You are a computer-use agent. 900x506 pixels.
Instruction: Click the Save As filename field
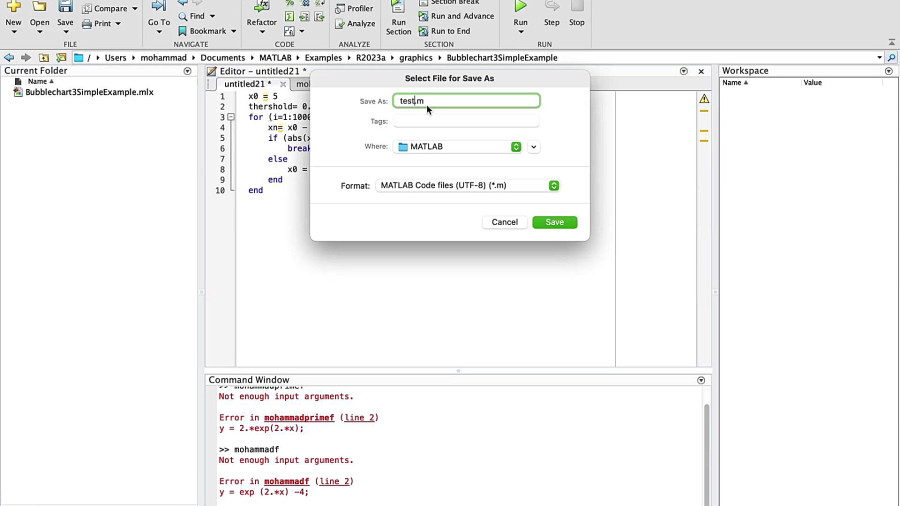pos(466,101)
